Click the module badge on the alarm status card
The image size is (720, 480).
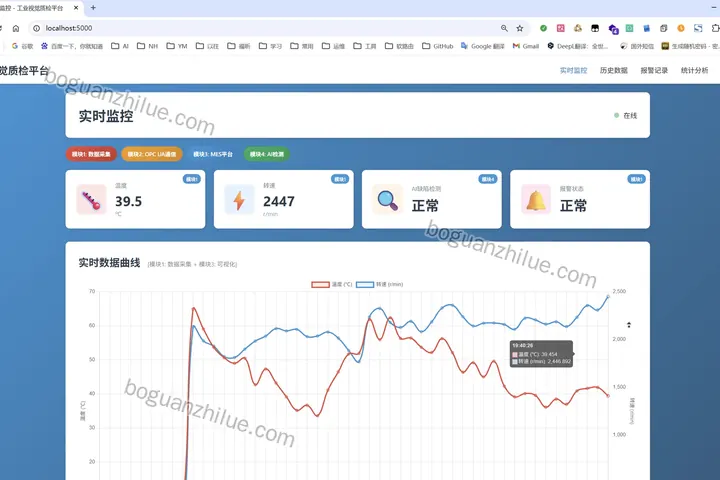(x=636, y=179)
